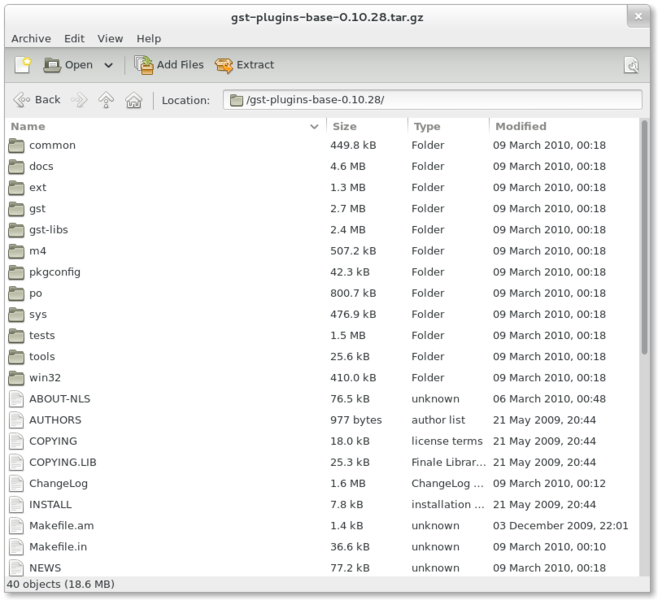Click the 'installation ...' type cell
Image resolution: width=658 pixels, height=600 pixels.
click(x=448, y=504)
